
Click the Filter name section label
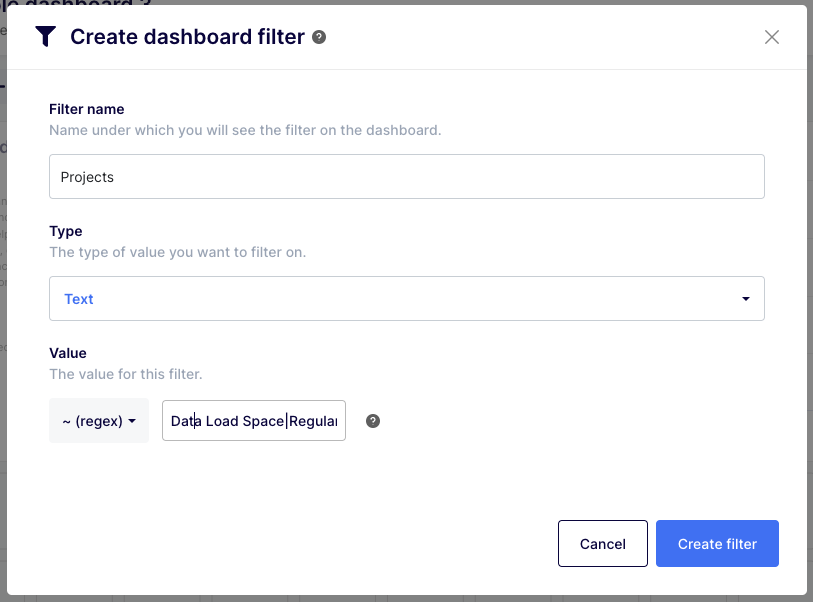point(86,109)
